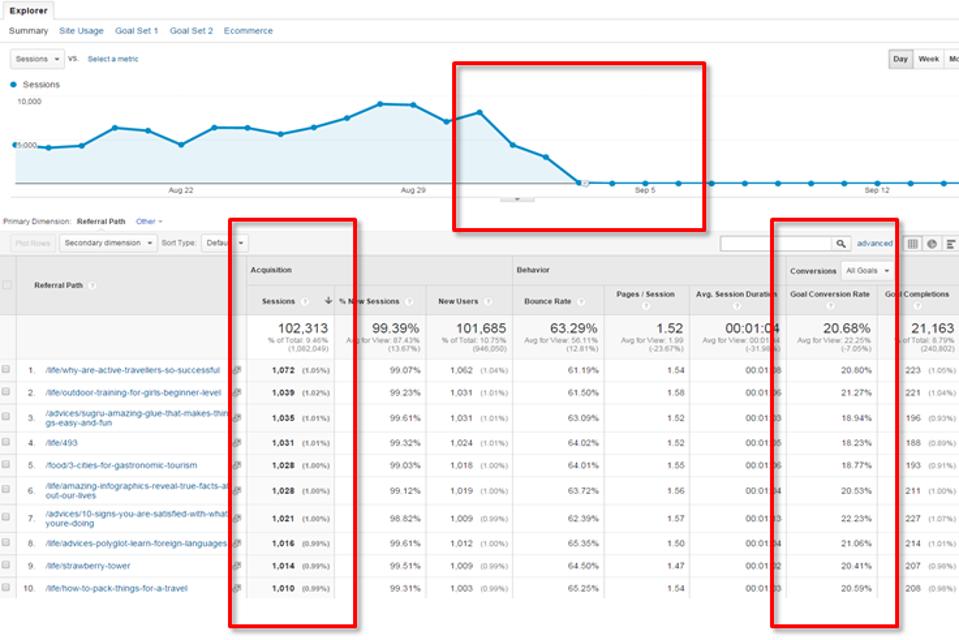The height and width of the screenshot is (640, 959).
Task: Click the Aug 29 data point on chart
Action: point(413,104)
